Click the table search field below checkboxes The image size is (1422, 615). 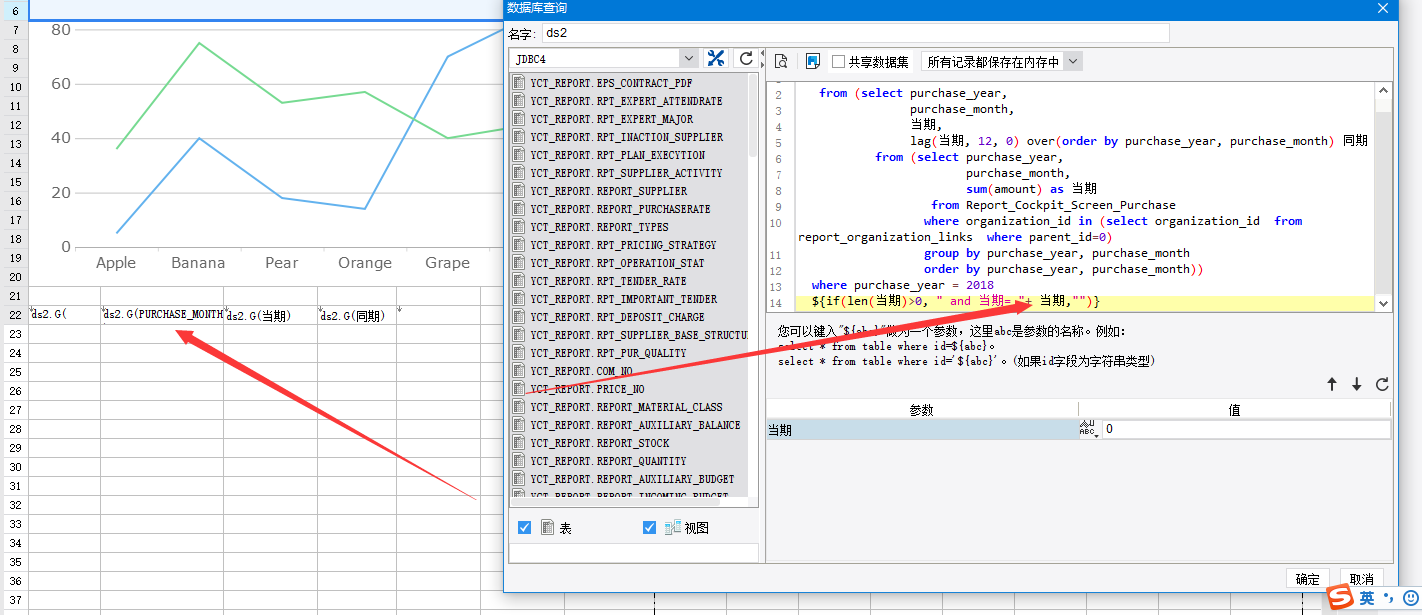(634, 552)
